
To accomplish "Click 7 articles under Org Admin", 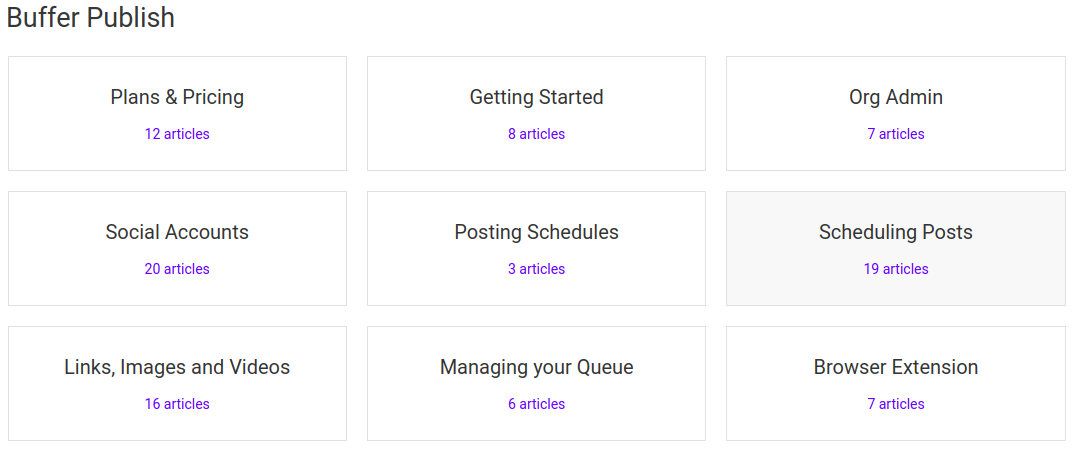I will point(895,134).
